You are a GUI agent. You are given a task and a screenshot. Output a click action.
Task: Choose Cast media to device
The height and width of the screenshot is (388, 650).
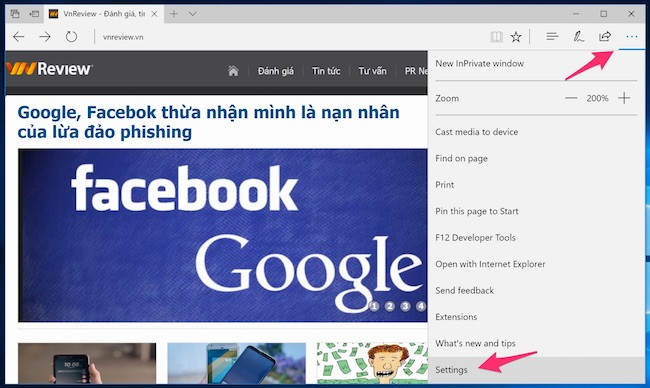(477, 132)
